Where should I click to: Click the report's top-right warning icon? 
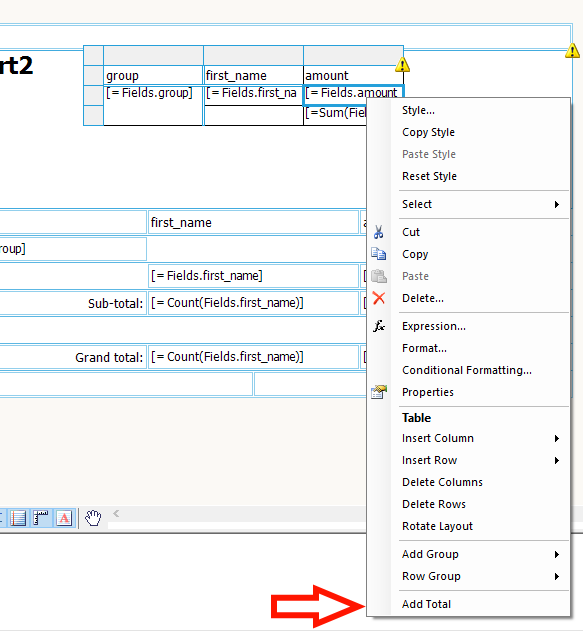[572, 51]
